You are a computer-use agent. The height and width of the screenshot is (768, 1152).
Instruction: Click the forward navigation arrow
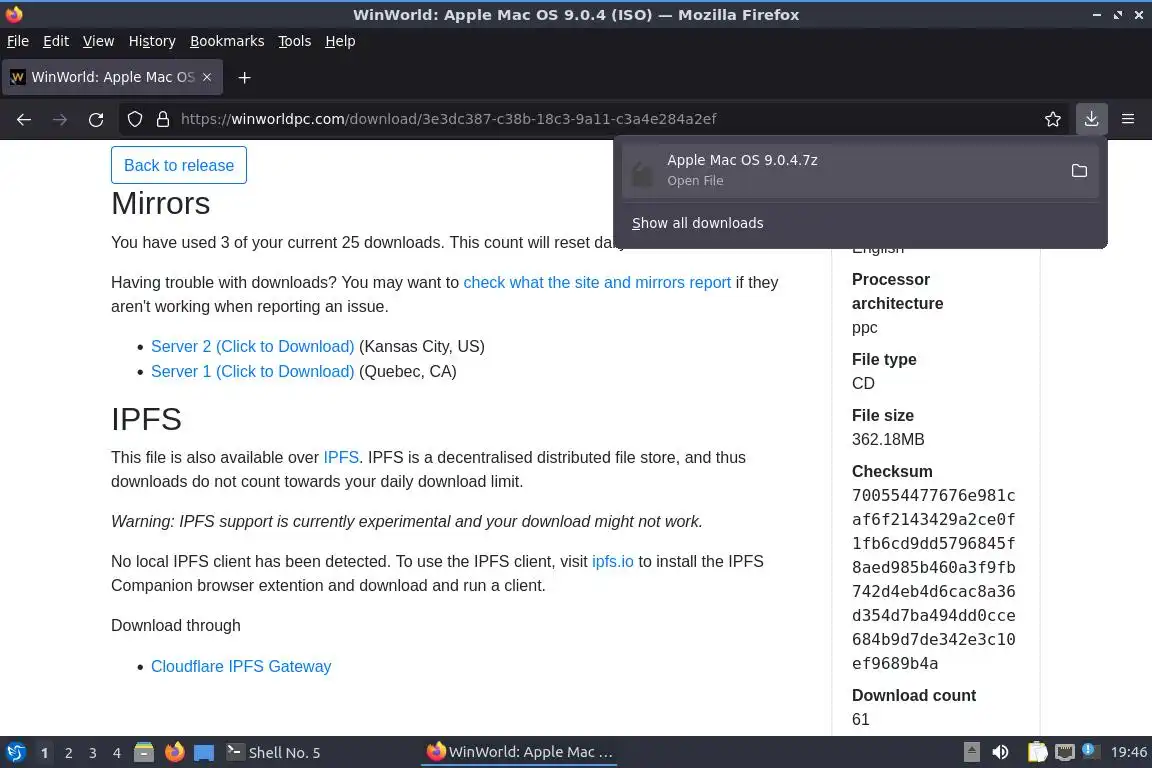pos(60,119)
